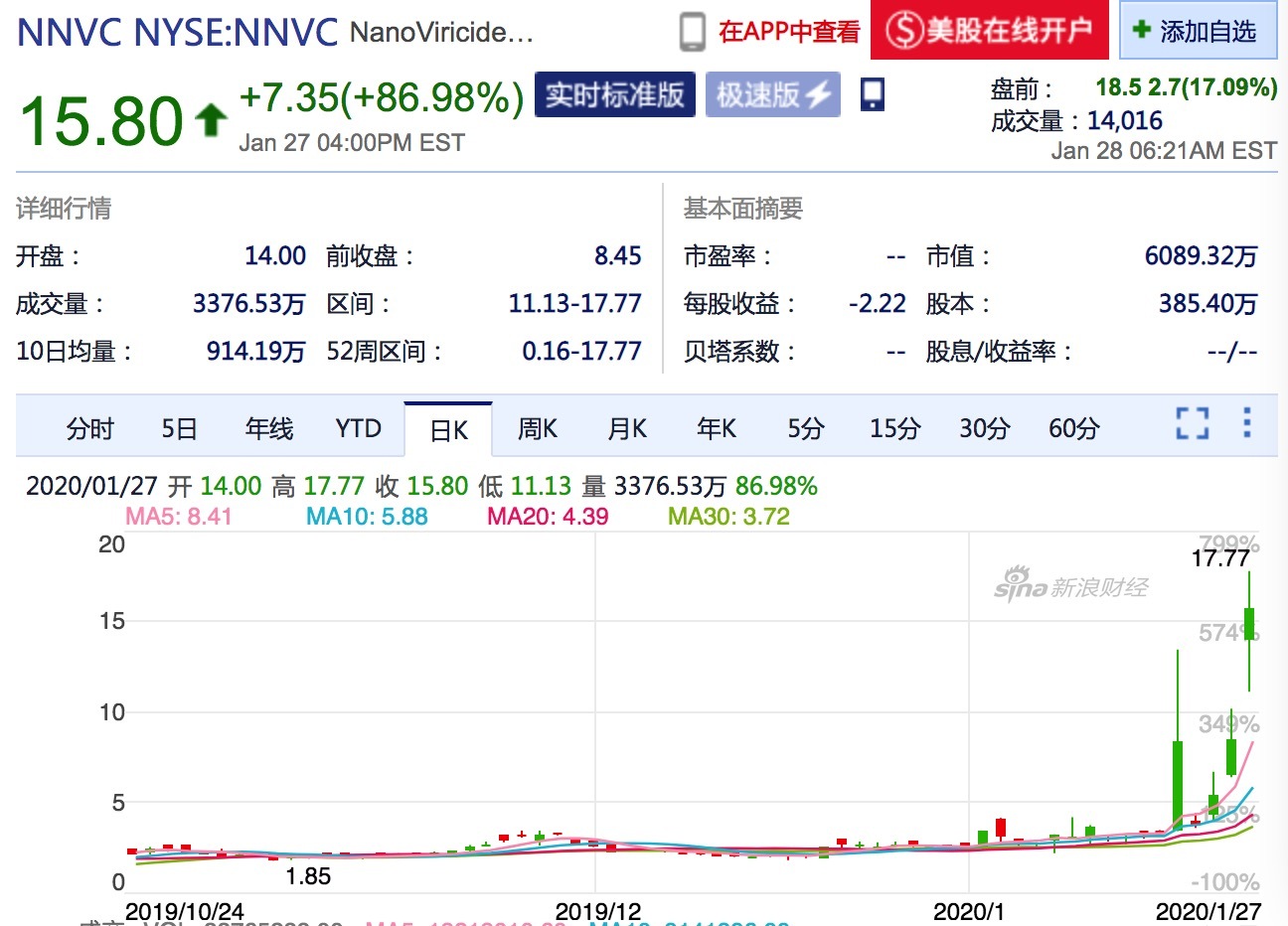Click the MA10: 5.88 indicator label

click(367, 517)
